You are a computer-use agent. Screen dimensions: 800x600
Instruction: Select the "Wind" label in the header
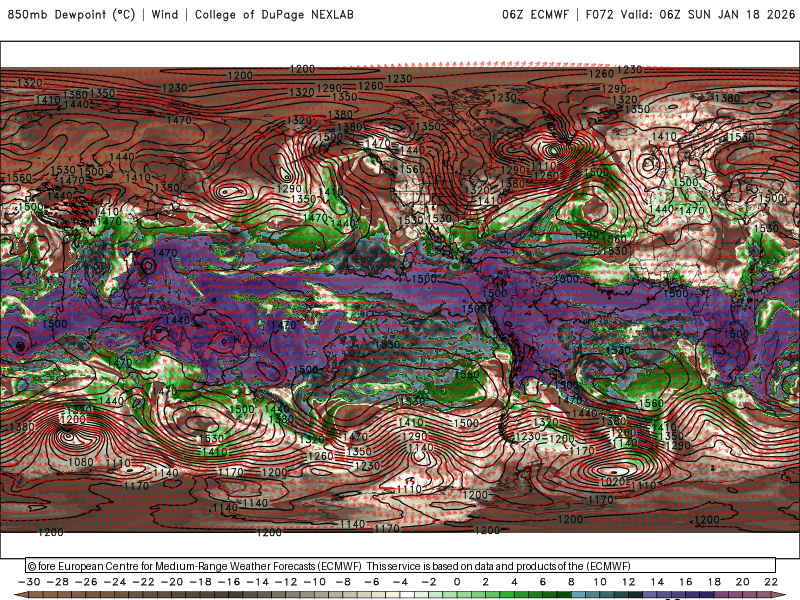(x=165, y=14)
